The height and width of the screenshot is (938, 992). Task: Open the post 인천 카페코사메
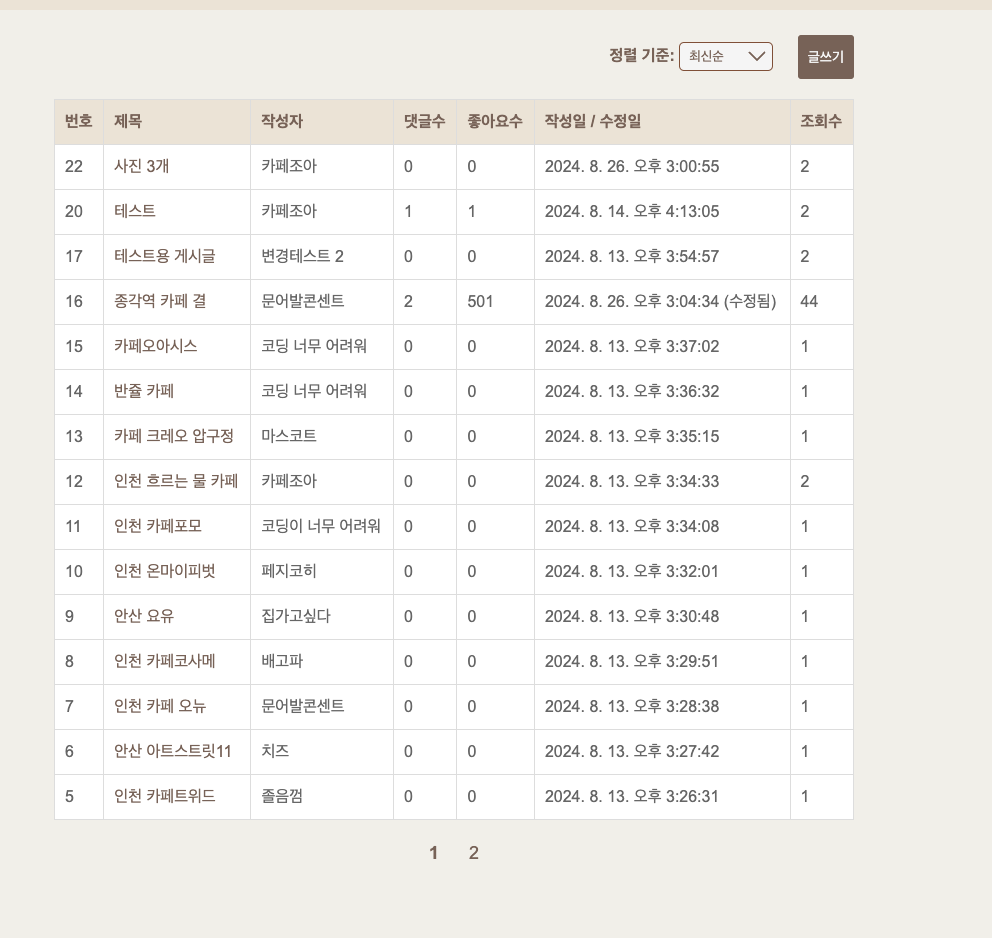pyautogui.click(x=164, y=661)
